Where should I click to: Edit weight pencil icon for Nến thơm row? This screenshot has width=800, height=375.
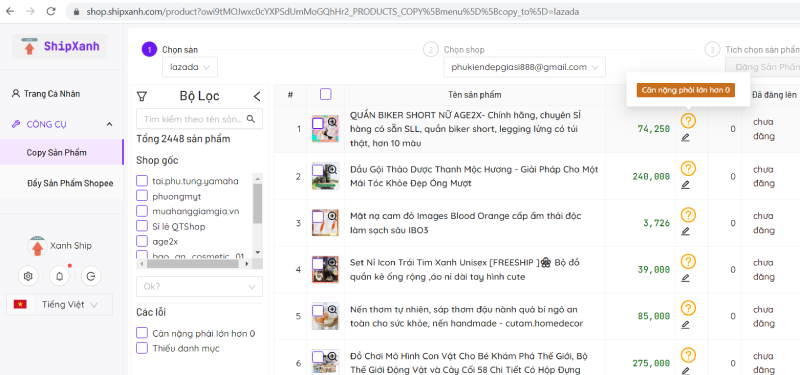click(x=685, y=324)
